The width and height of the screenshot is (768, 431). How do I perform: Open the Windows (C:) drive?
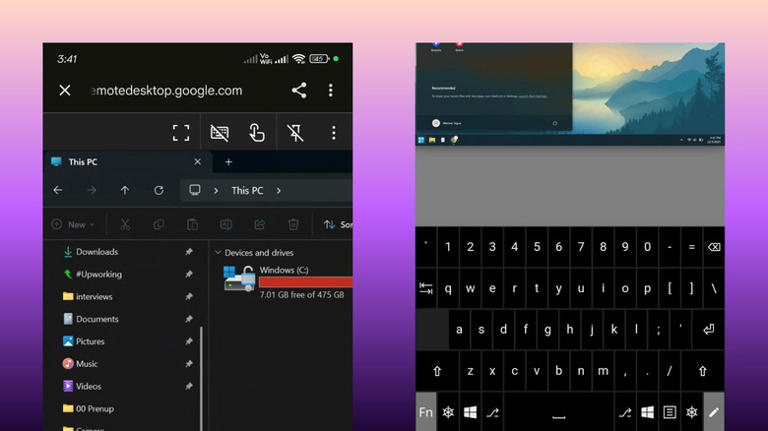287,282
